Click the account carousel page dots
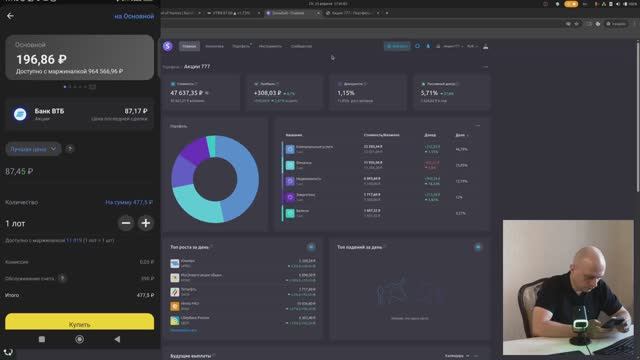This screenshot has width=640, height=360. [80, 87]
